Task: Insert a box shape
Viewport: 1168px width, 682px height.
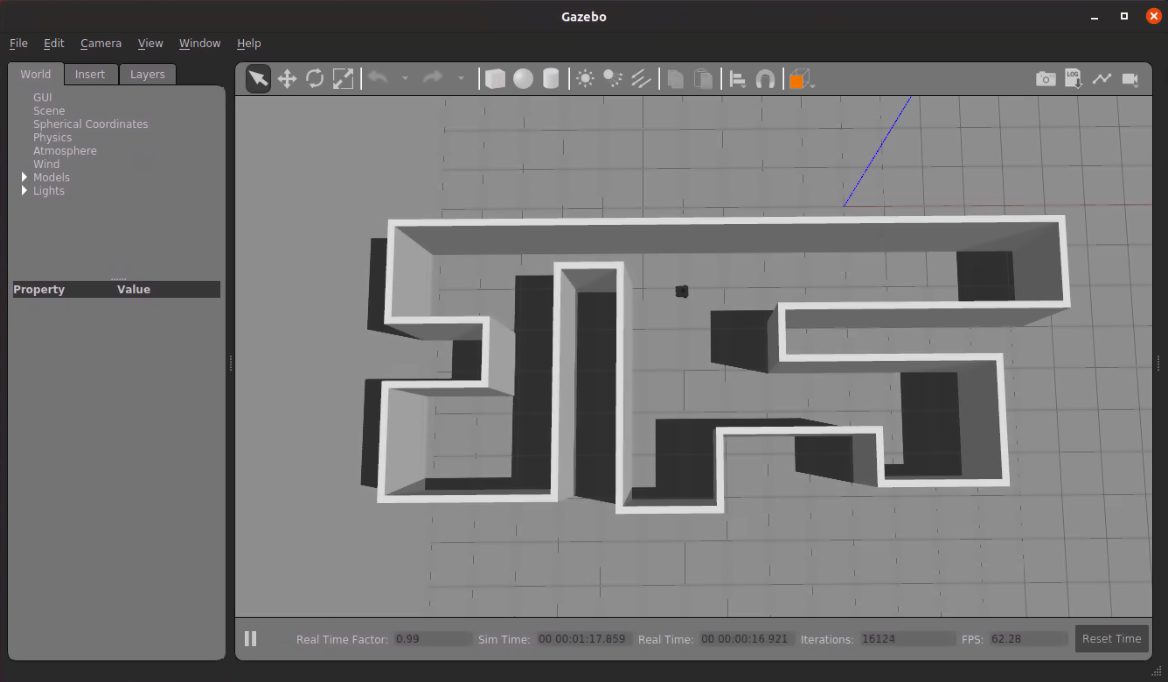Action: point(495,79)
